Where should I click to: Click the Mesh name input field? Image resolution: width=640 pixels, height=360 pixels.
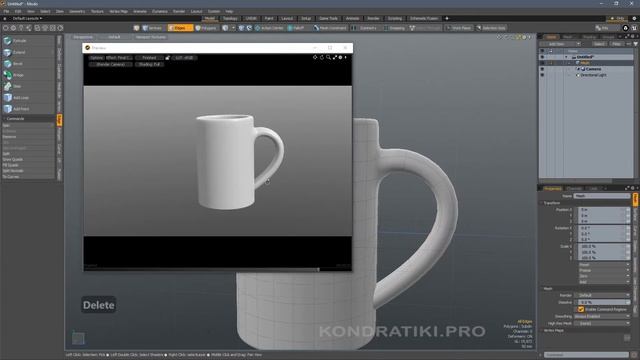click(x=602, y=196)
